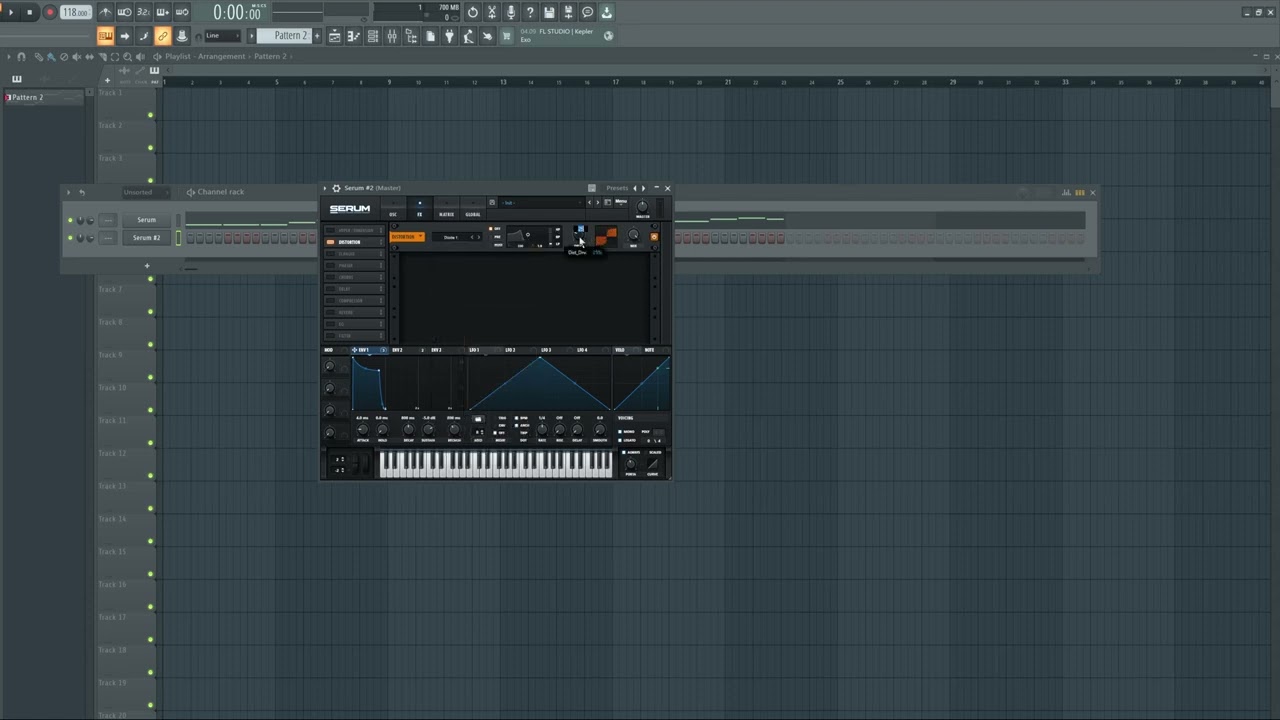Click the Stop button in transport
This screenshot has width=1280, height=720.
click(30, 12)
